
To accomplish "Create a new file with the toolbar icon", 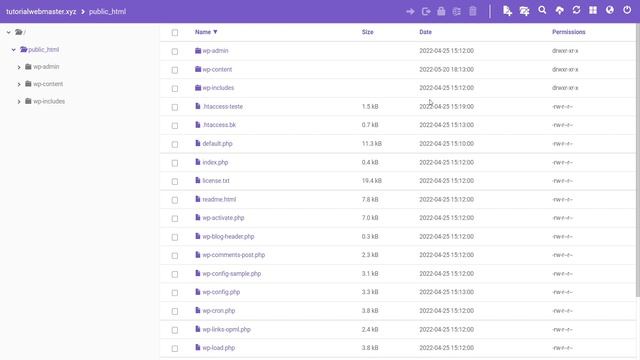I will 507,11.
